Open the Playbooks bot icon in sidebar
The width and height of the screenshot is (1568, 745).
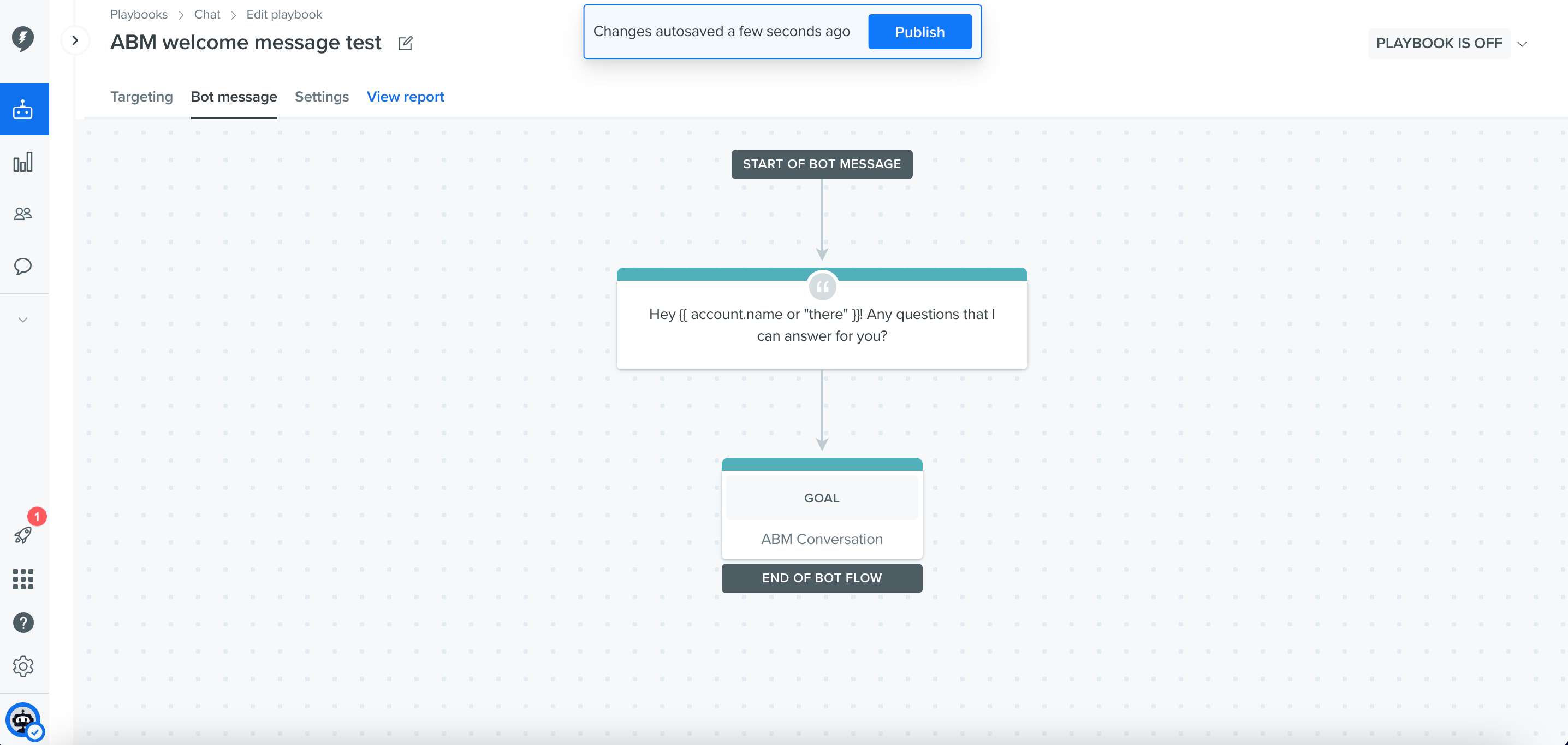click(x=23, y=109)
